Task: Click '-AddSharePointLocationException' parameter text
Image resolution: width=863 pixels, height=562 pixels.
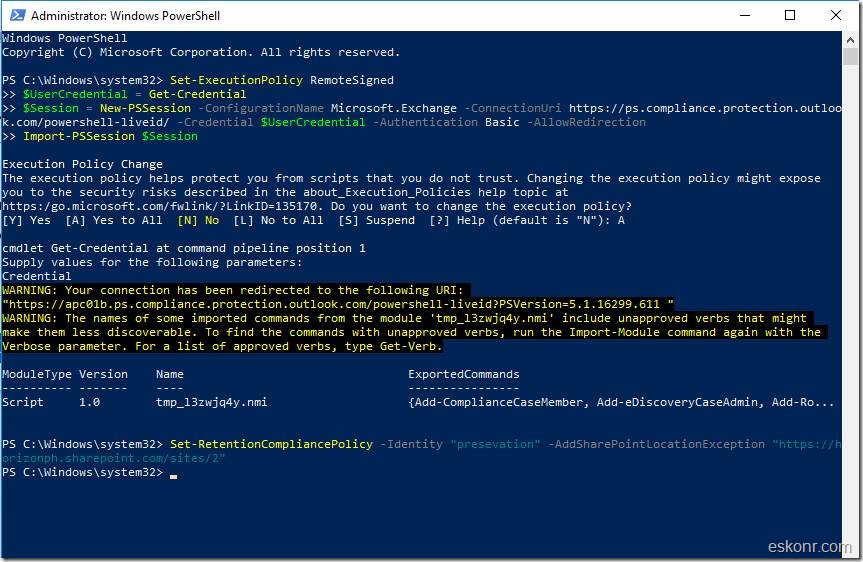Action: (656, 444)
